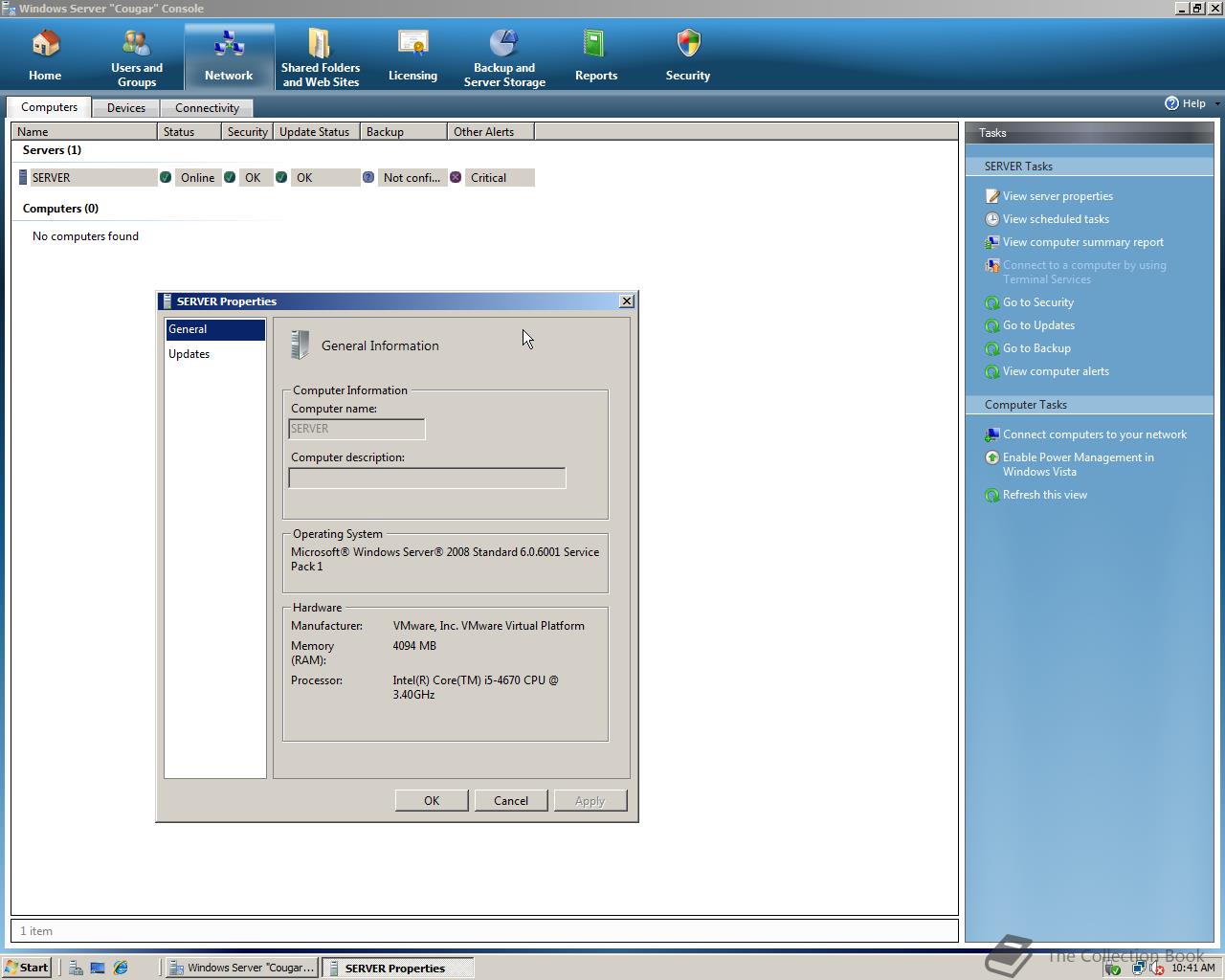Click the Connect computers task icon
The height and width of the screenshot is (980, 1225).
coord(992,434)
